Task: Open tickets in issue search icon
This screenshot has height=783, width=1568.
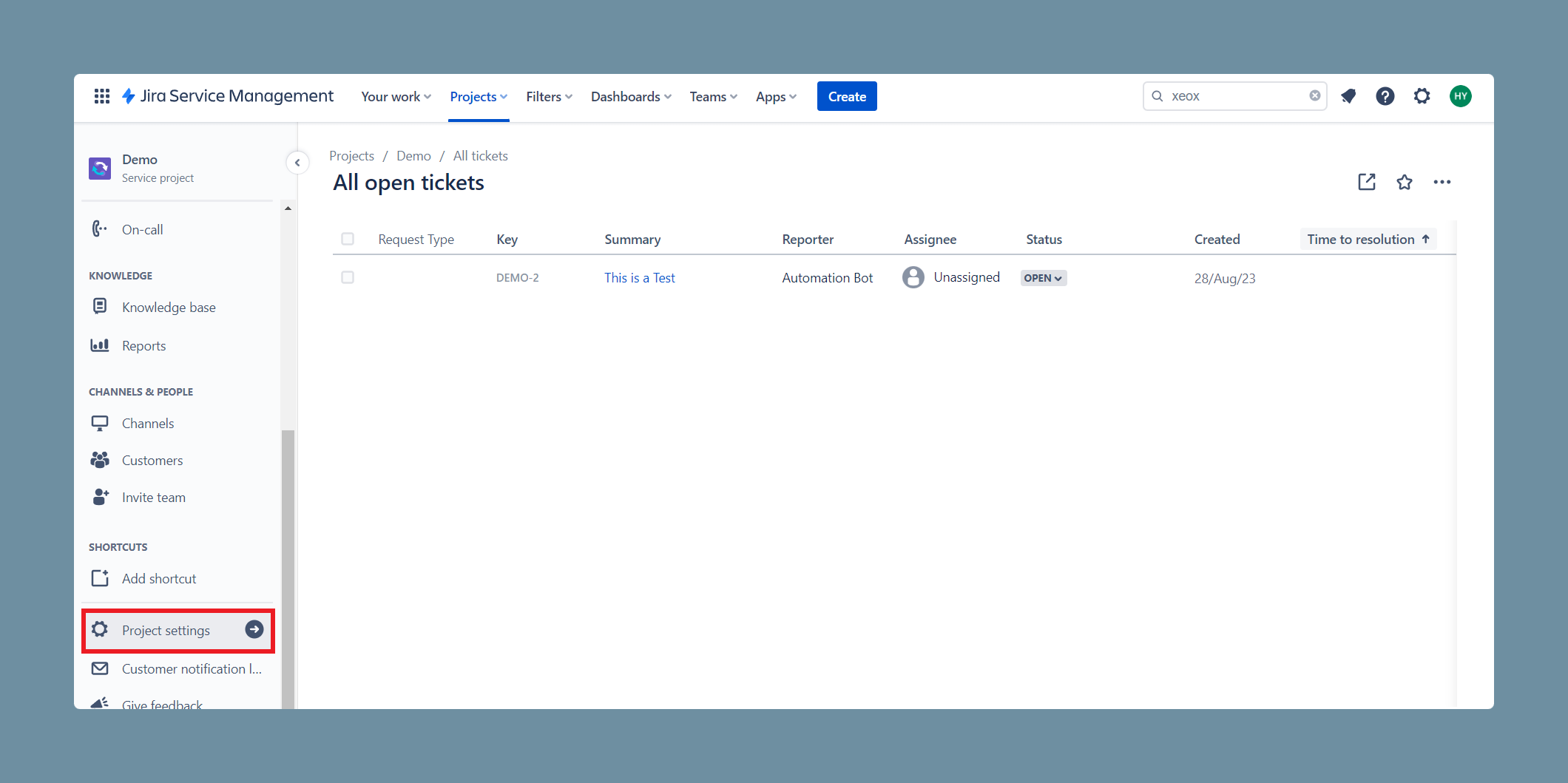Action: pos(1367,182)
